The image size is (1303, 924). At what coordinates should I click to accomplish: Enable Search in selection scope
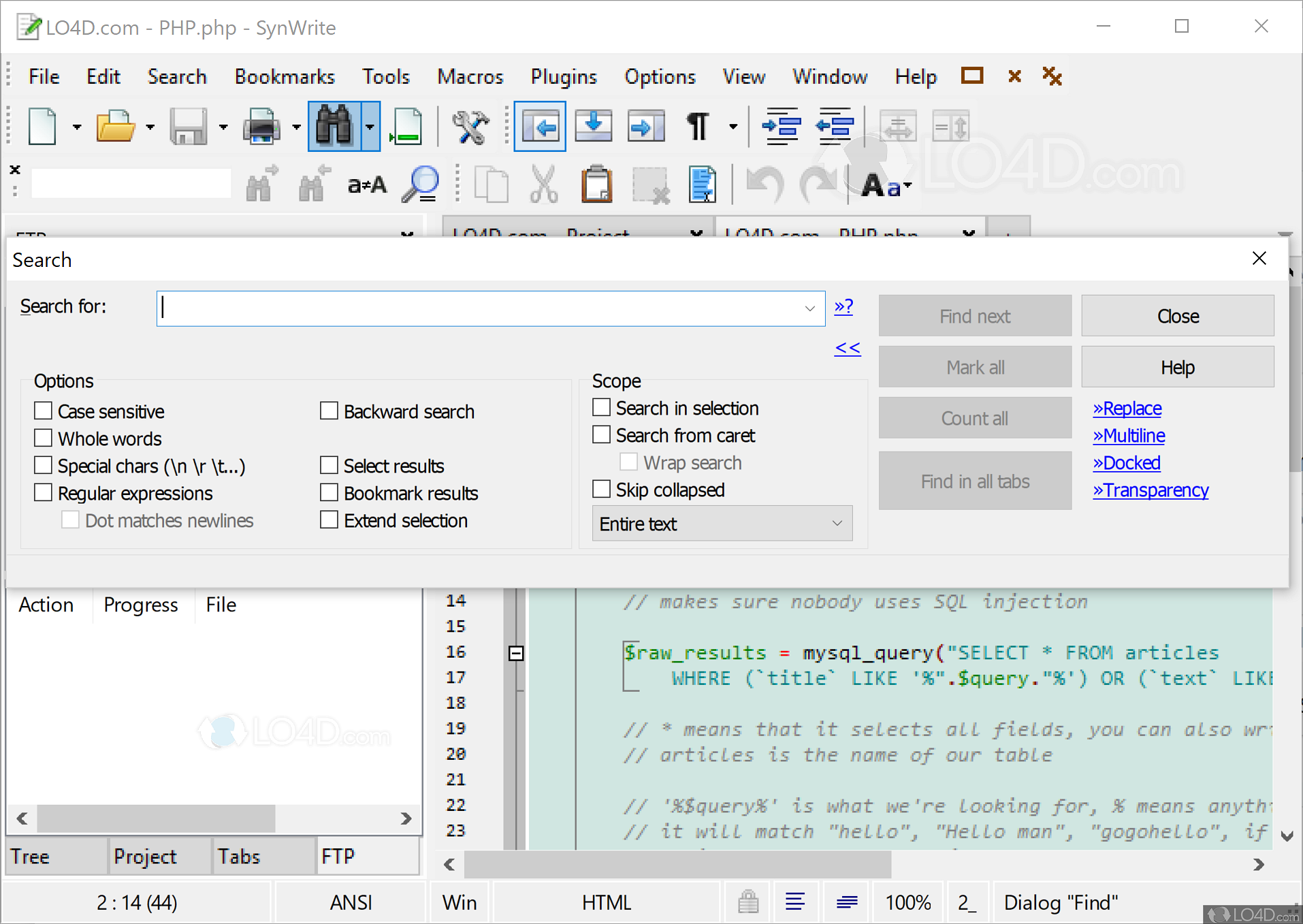pyautogui.click(x=600, y=407)
